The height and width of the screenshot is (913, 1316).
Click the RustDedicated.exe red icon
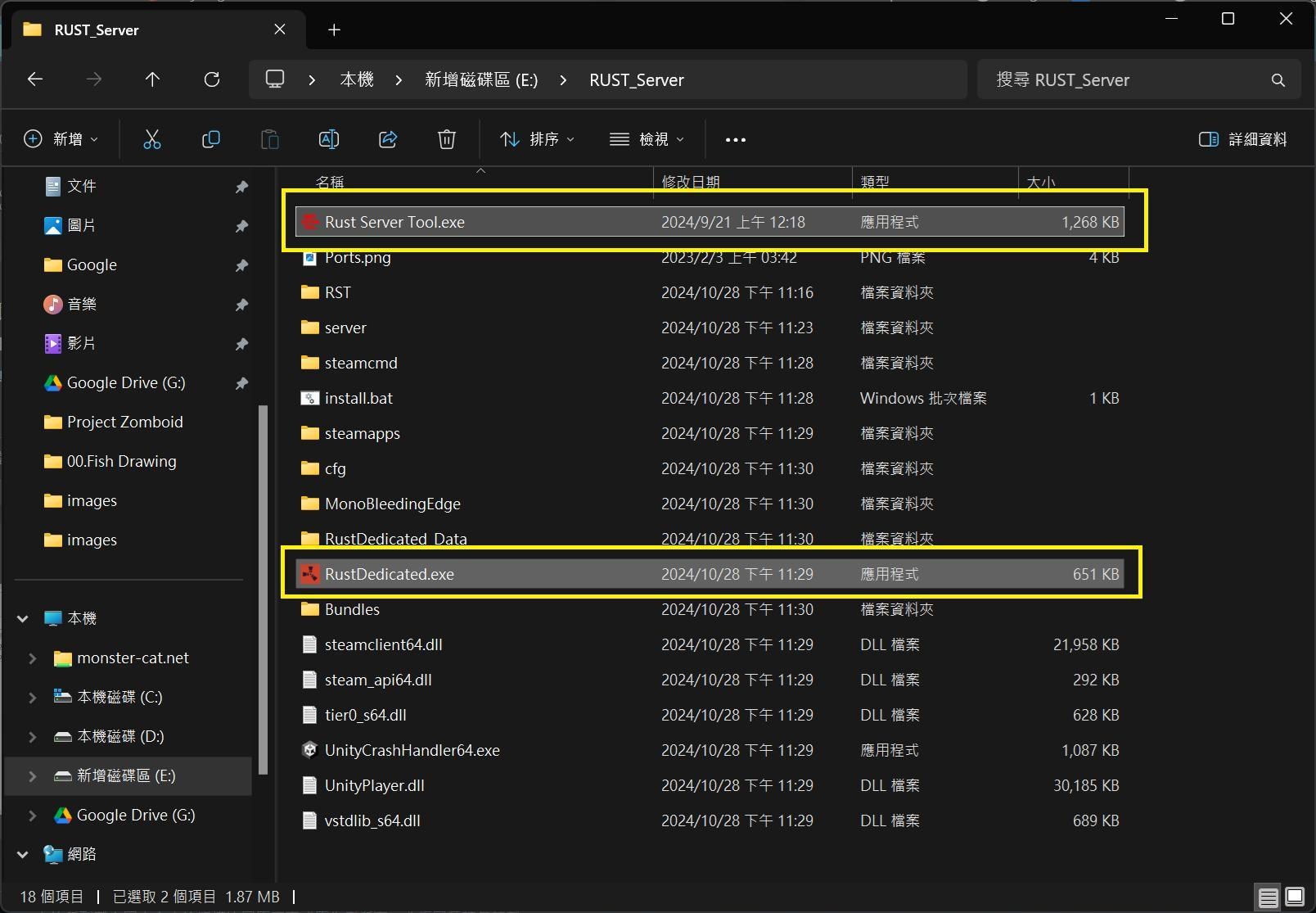[309, 574]
